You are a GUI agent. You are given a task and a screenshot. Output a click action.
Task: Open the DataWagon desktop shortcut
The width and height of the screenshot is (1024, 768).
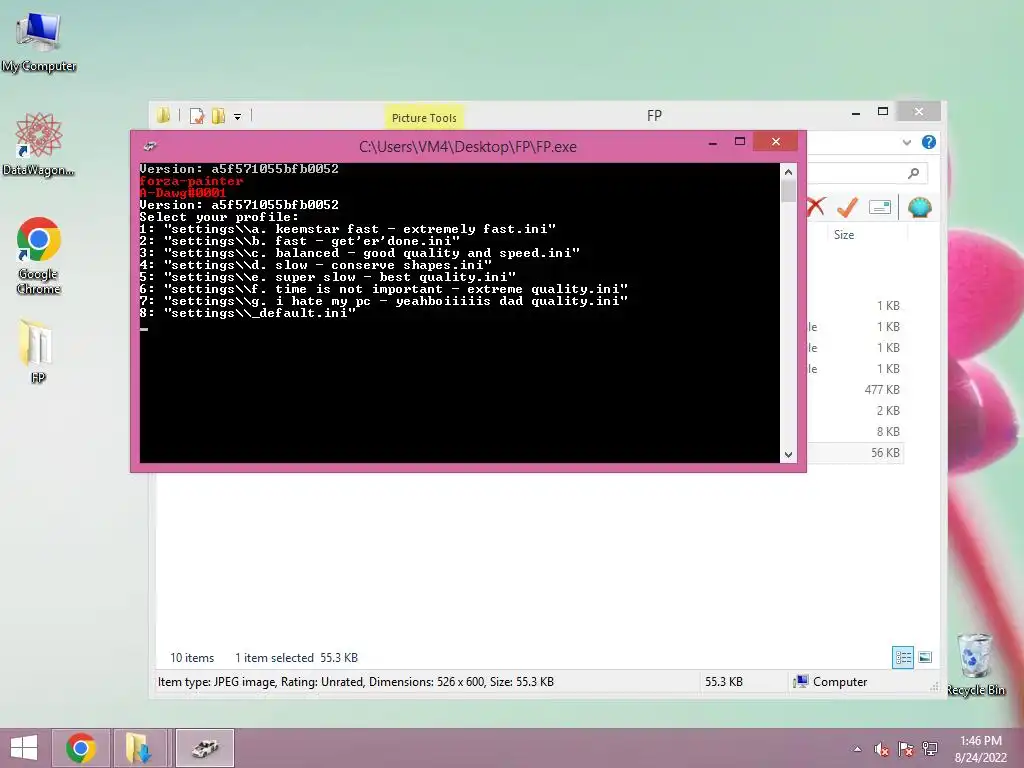click(x=39, y=144)
